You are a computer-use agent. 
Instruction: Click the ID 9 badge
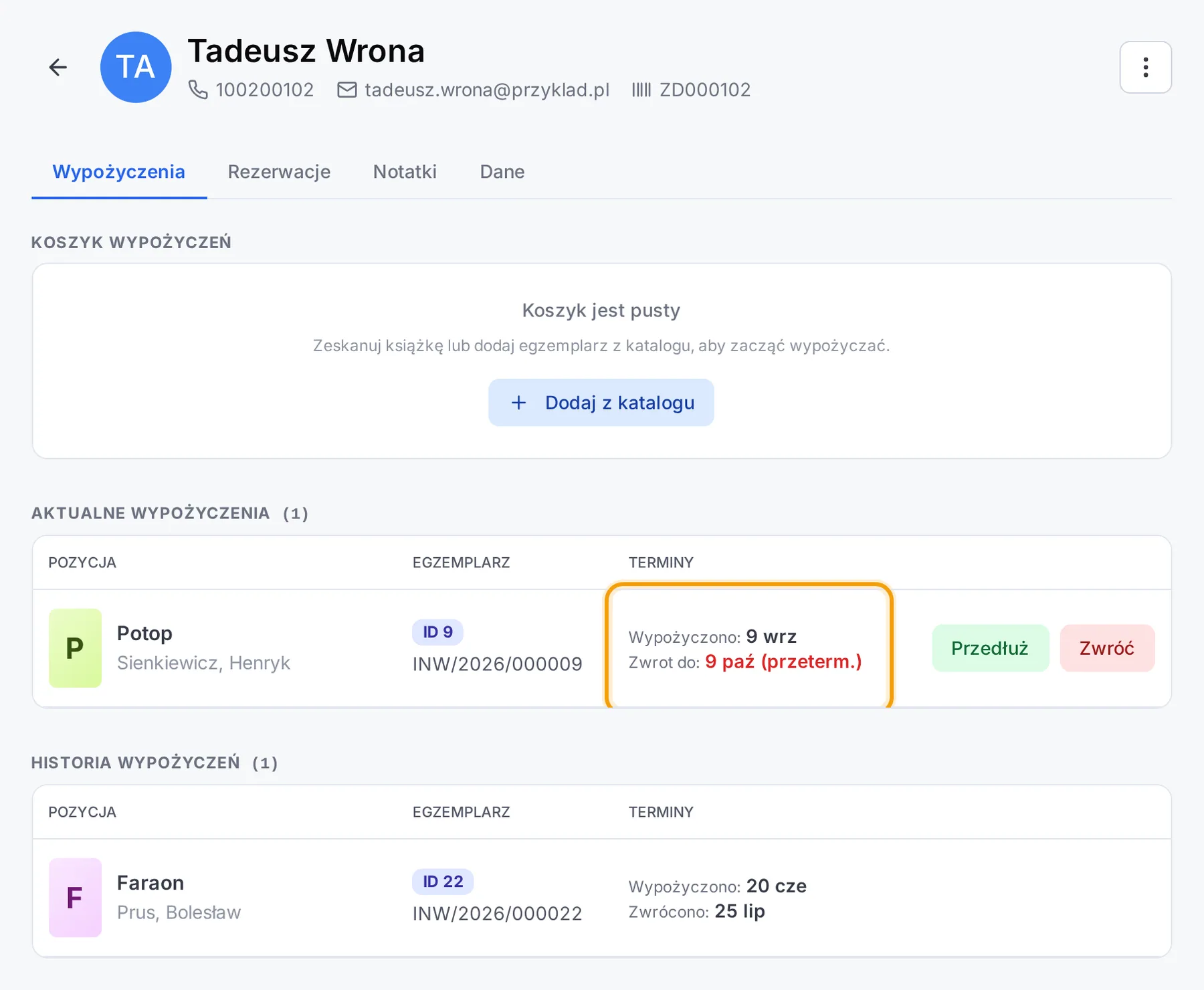coord(437,632)
